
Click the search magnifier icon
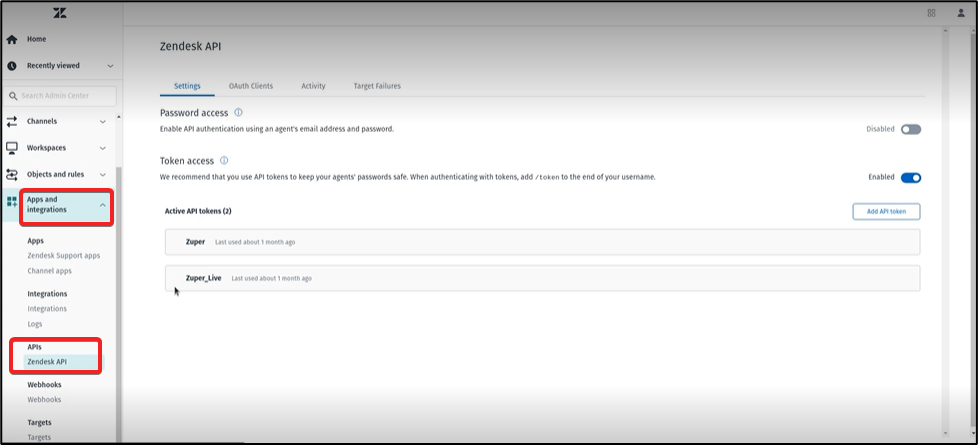point(13,96)
